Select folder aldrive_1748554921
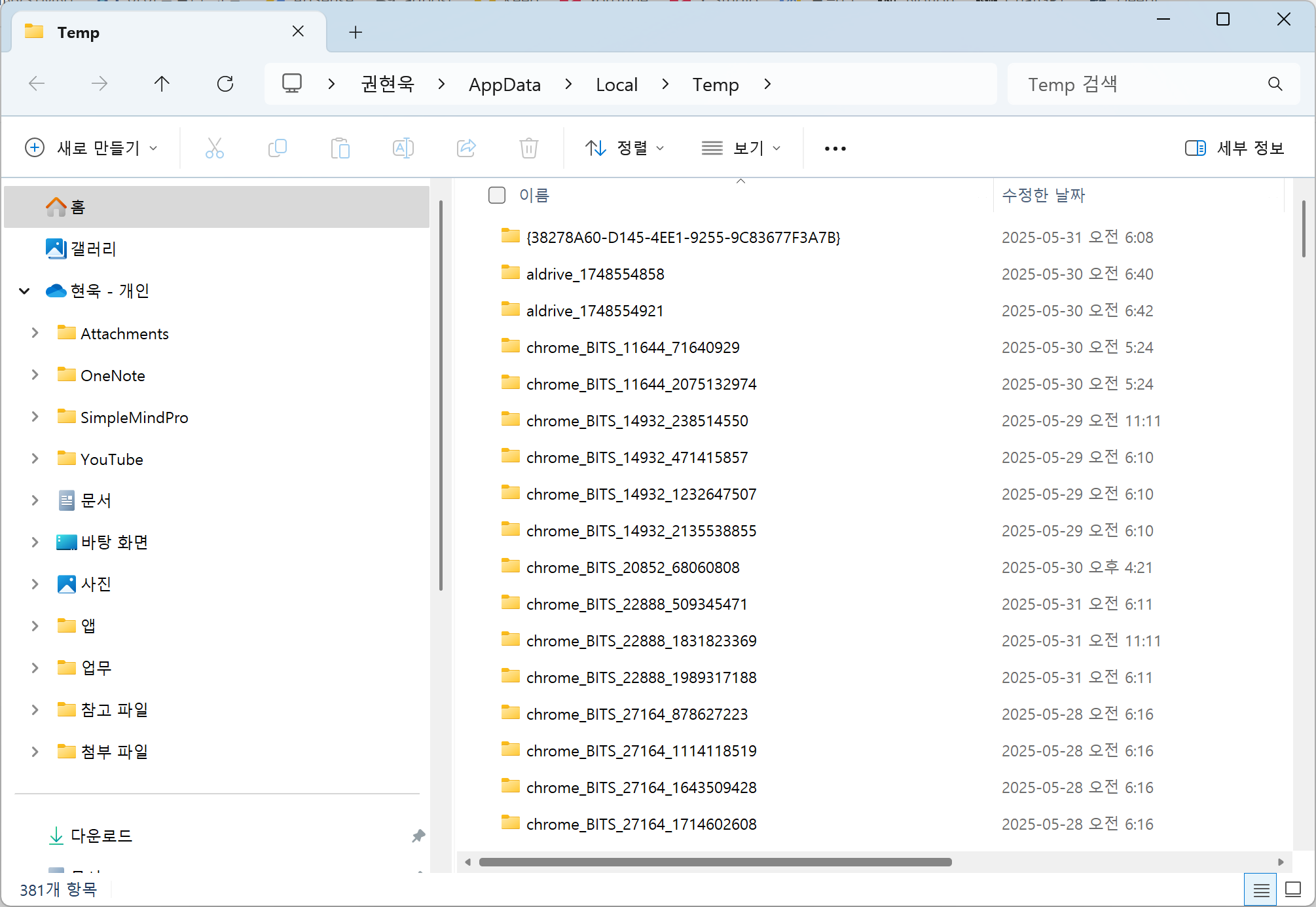The width and height of the screenshot is (1316, 907). coord(594,310)
